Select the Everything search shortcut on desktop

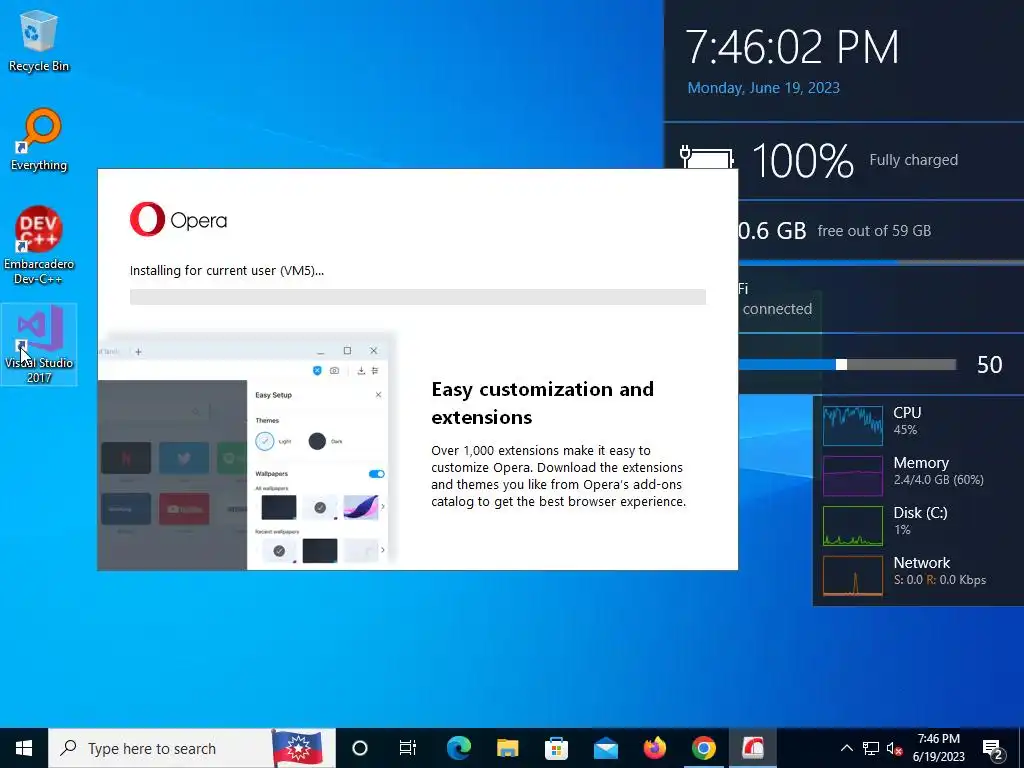(39, 140)
